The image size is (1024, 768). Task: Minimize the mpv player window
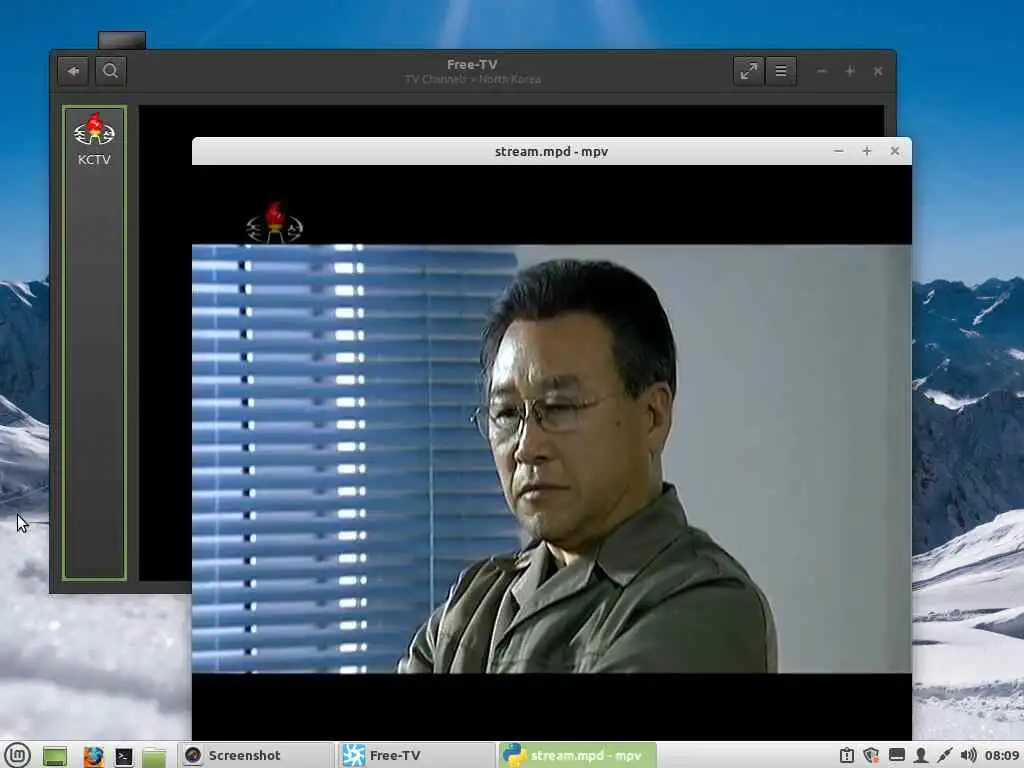pos(839,151)
